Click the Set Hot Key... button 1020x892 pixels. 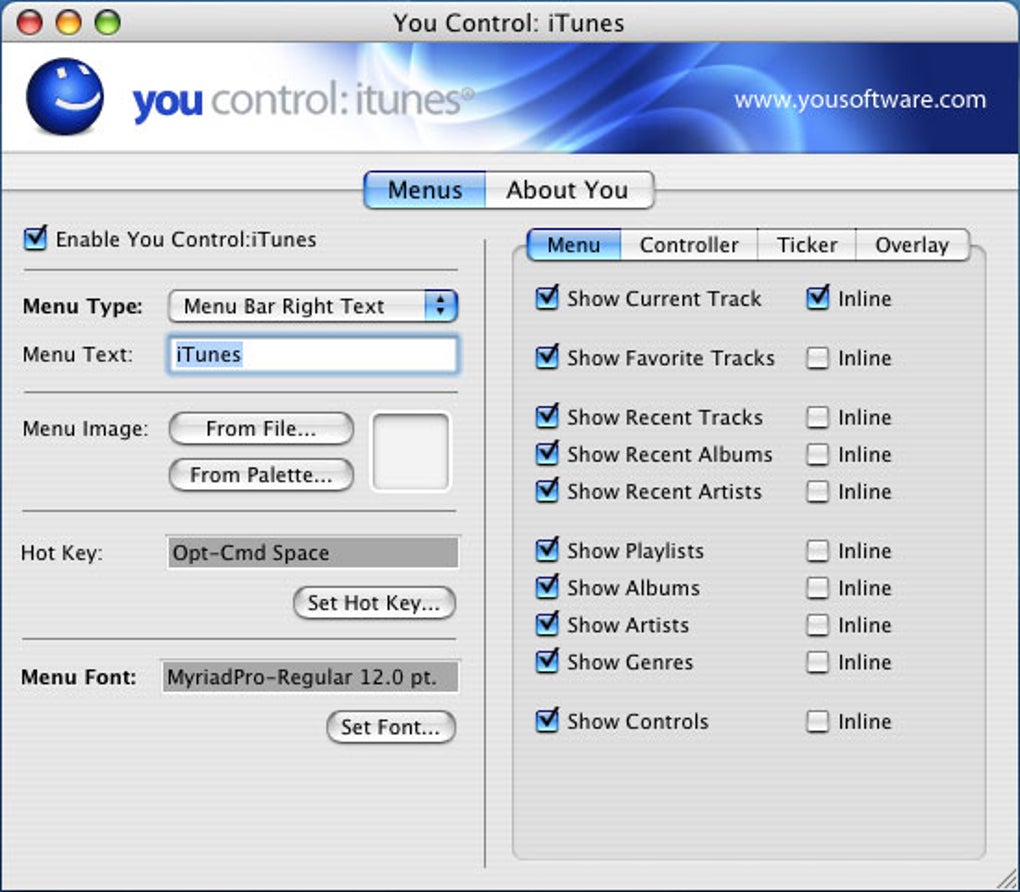pos(374,603)
